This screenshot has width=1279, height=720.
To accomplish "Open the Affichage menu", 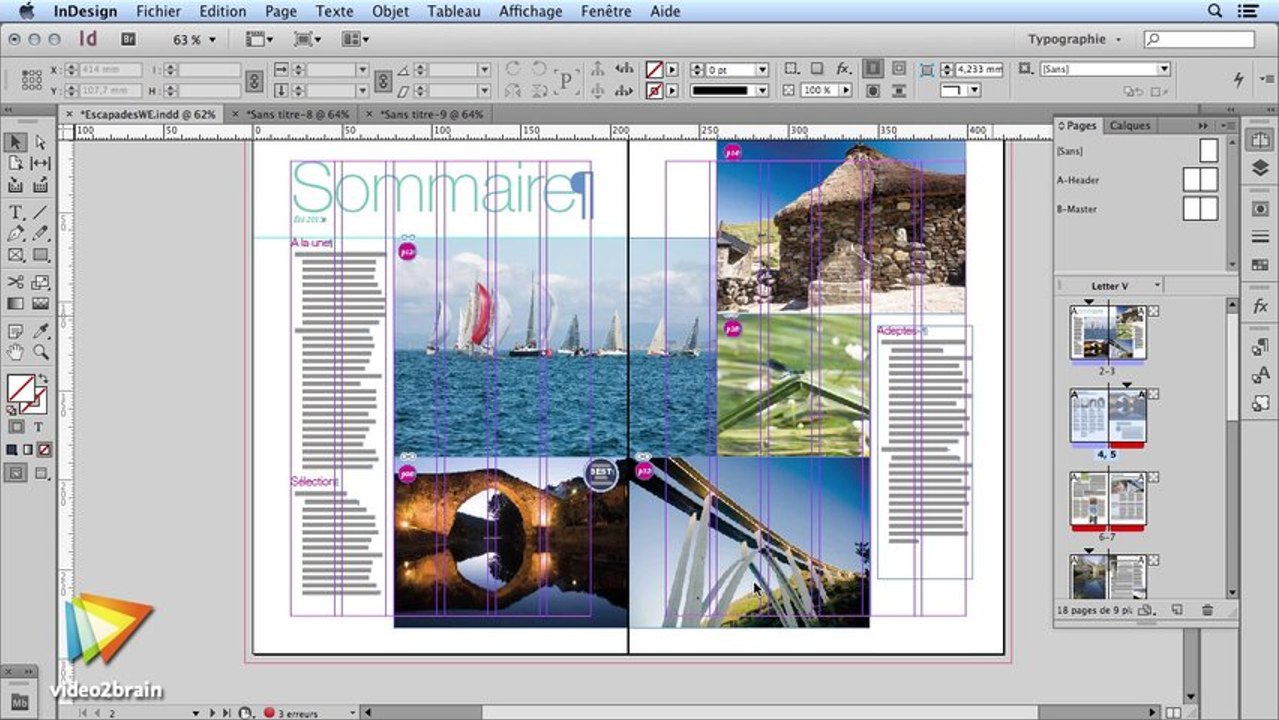I will [x=530, y=11].
